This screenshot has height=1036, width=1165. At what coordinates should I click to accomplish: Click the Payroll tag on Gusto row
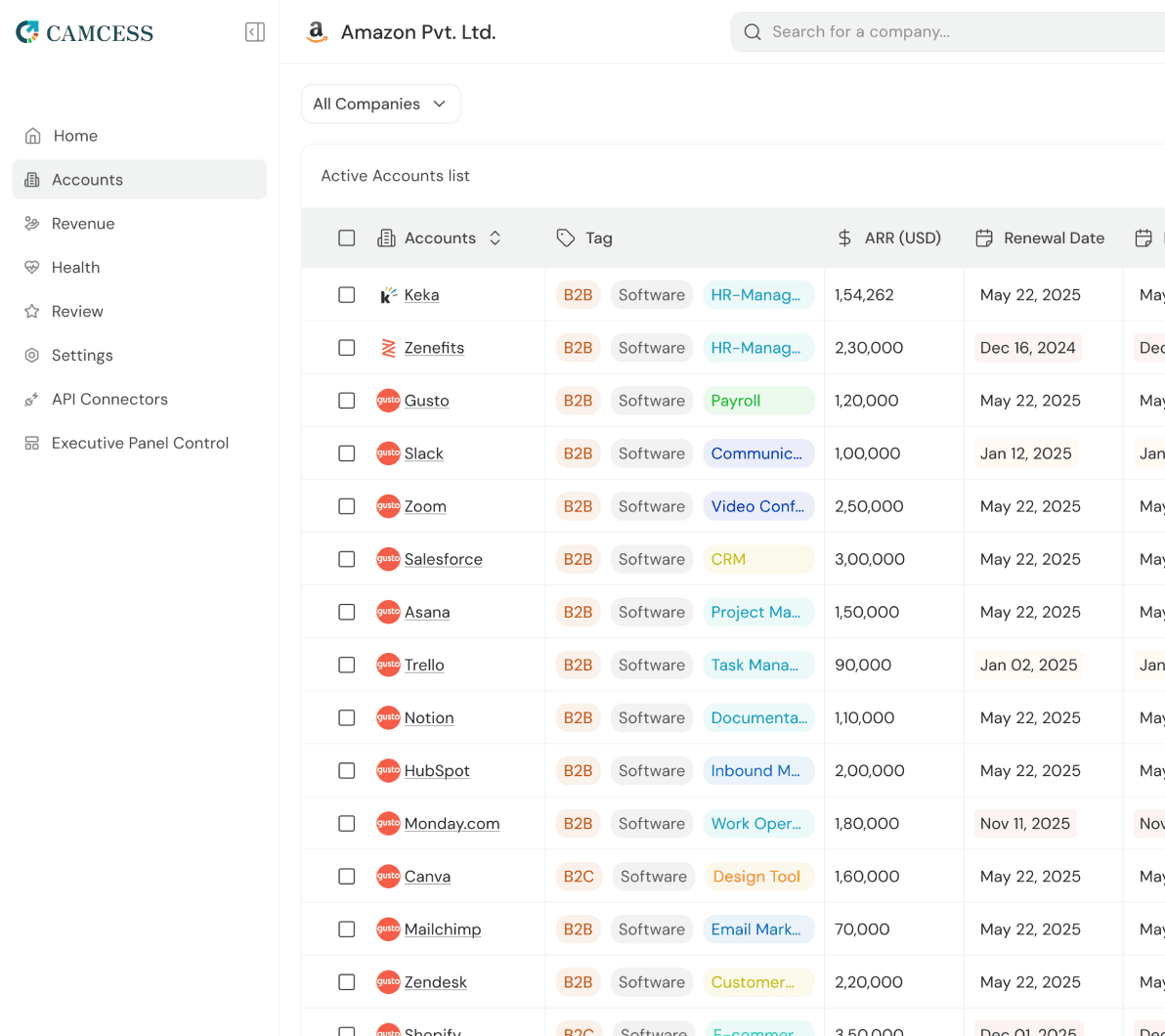(758, 401)
